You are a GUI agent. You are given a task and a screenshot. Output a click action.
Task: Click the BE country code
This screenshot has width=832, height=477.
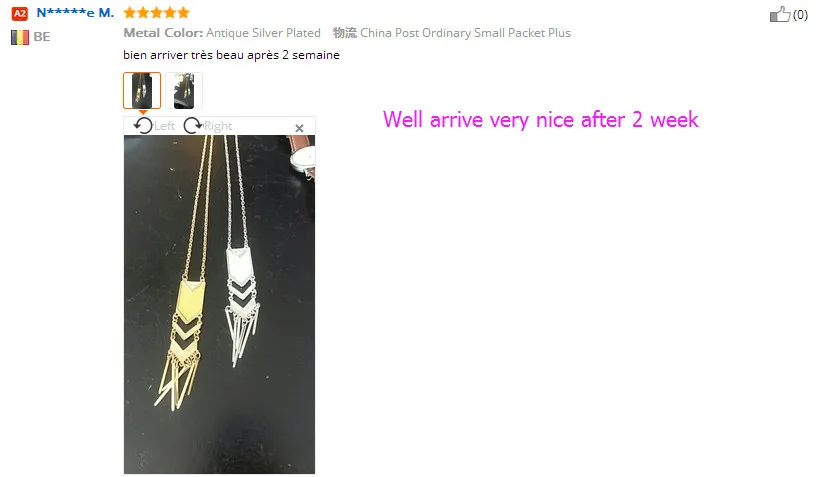pos(42,37)
